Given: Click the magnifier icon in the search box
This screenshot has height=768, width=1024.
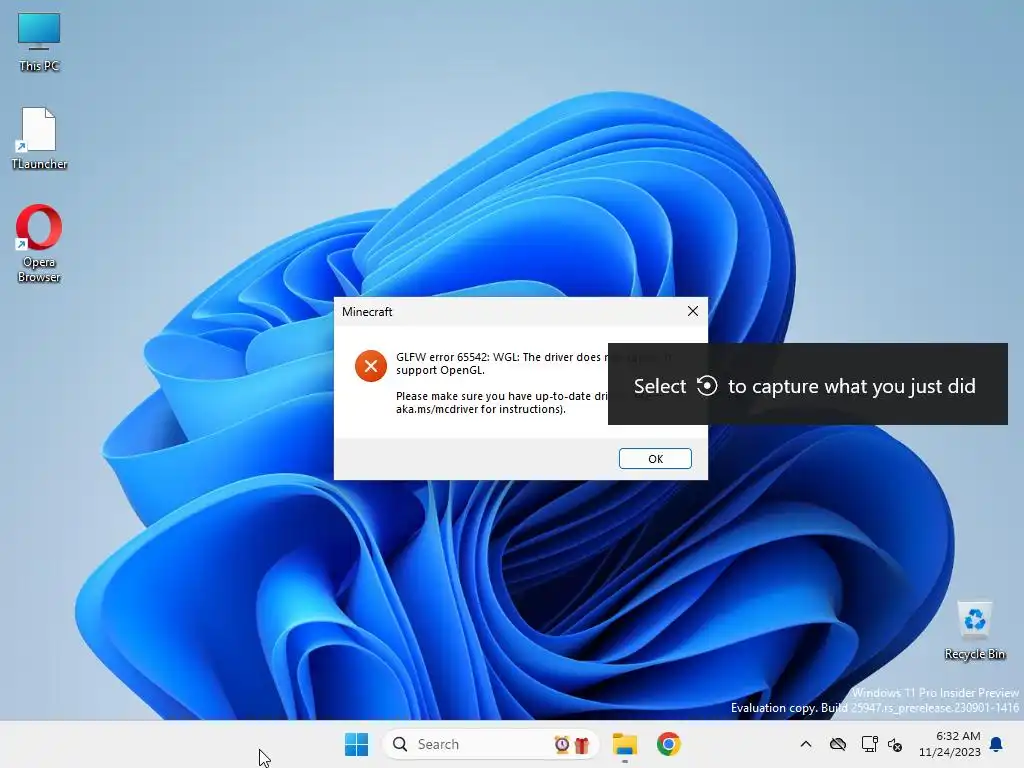Looking at the screenshot, I should (400, 744).
